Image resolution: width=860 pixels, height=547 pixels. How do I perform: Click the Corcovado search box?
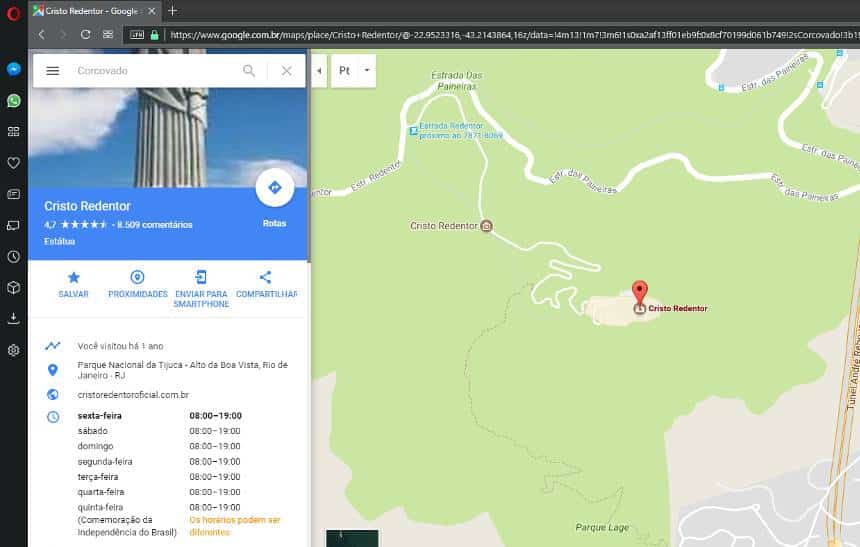pos(156,71)
